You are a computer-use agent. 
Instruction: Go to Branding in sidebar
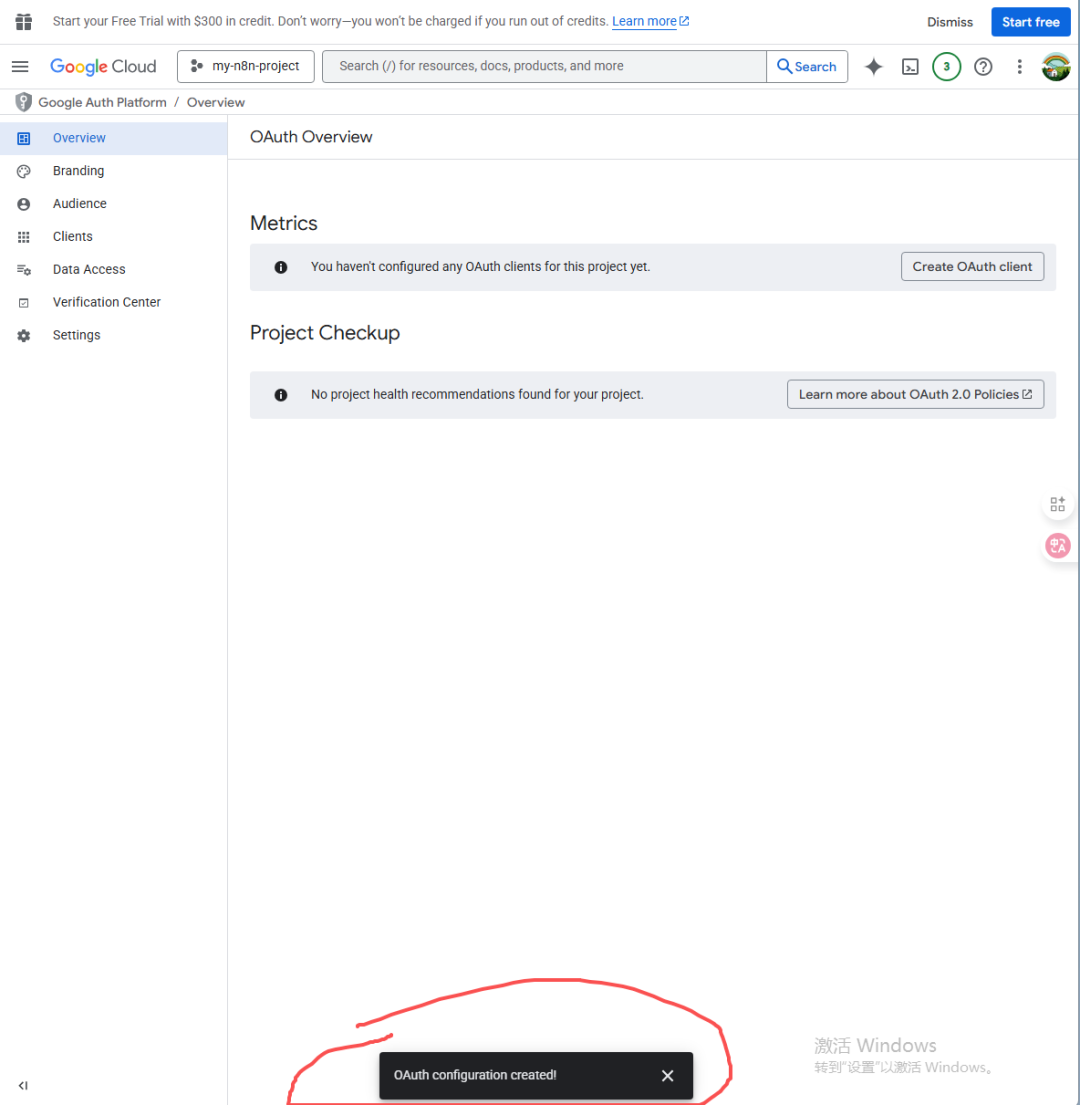78,171
